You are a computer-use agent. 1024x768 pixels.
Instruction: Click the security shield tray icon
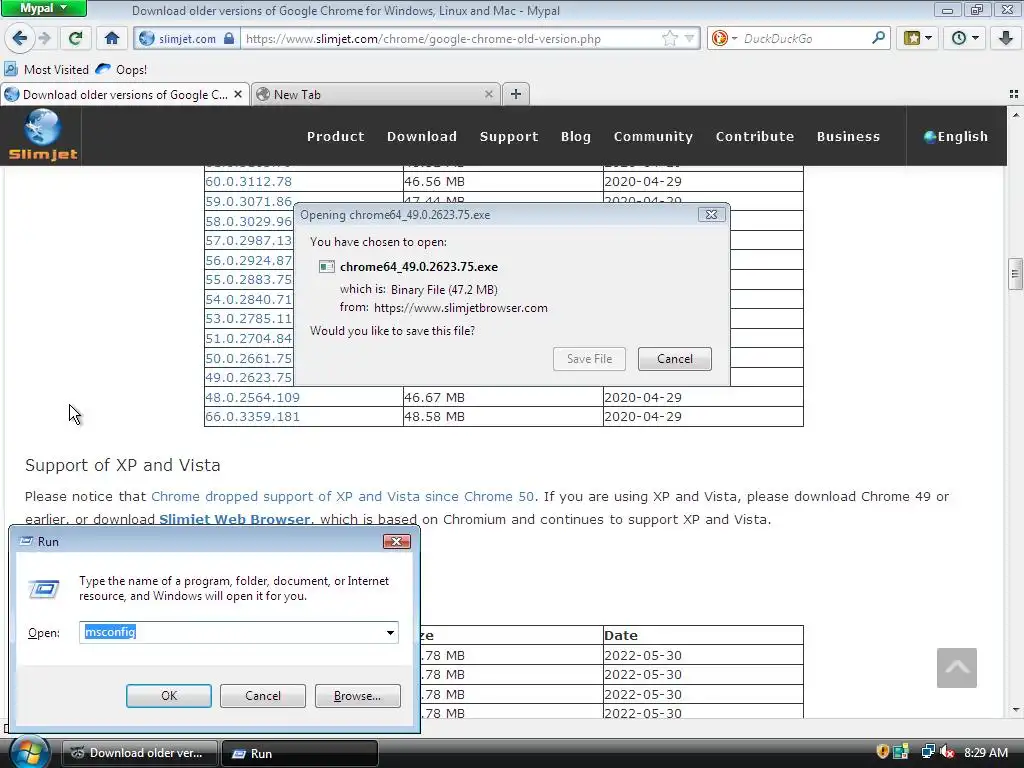pyautogui.click(x=882, y=752)
